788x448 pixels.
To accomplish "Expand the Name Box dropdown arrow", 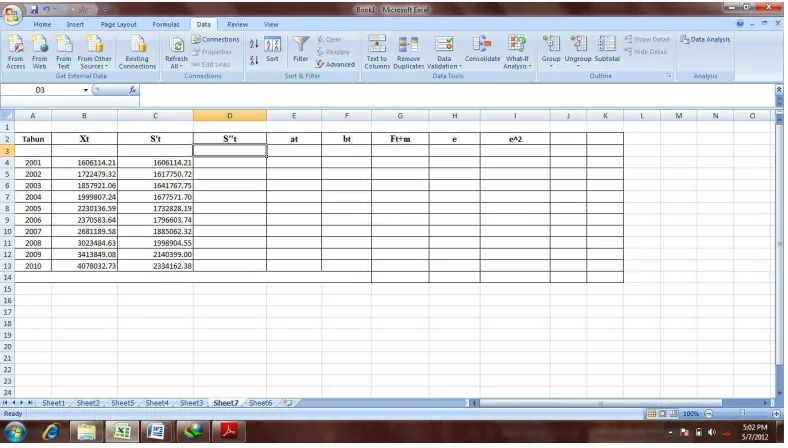I will pos(85,90).
